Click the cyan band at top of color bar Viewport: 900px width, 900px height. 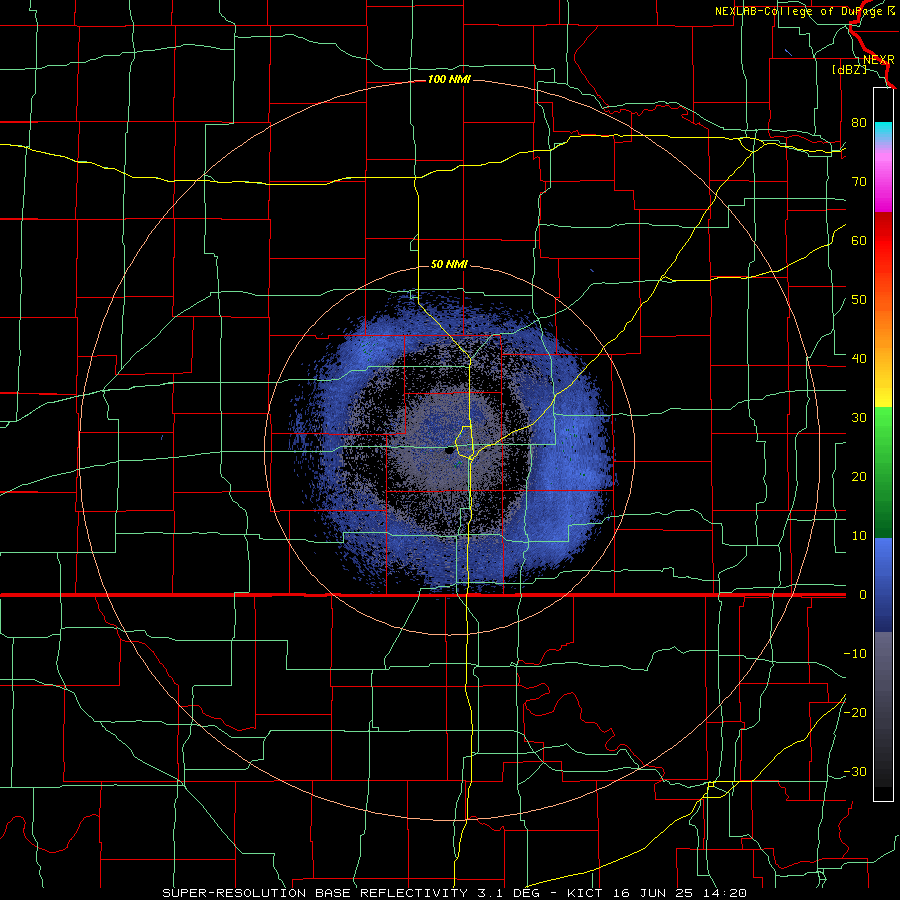(883, 129)
